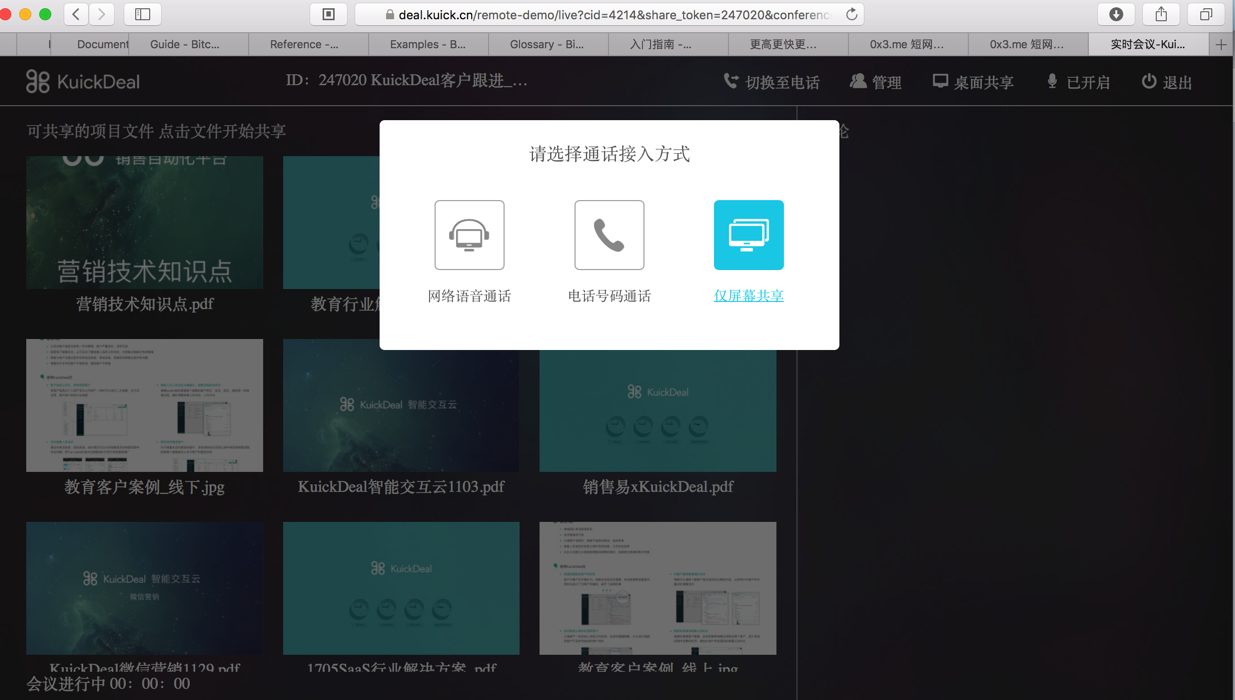The image size is (1235, 700).
Task: Switch to phone via 切换至电话
Action: (x=772, y=82)
